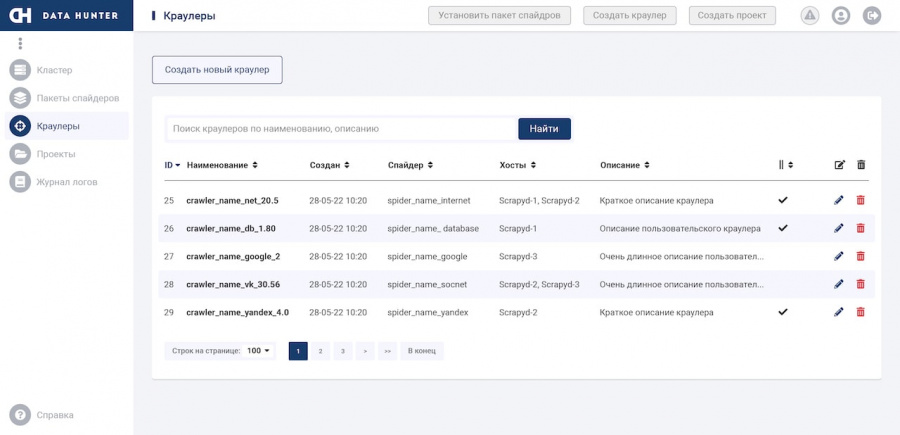Viewport: 900px width, 435px height.
Task: Delete crawler_name_vk_30.56 with trash icon
Action: coord(860,284)
